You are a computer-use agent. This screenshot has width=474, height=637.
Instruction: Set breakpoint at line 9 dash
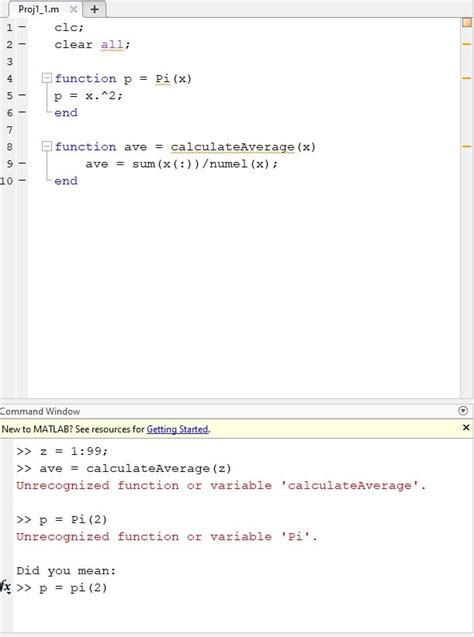(22, 163)
